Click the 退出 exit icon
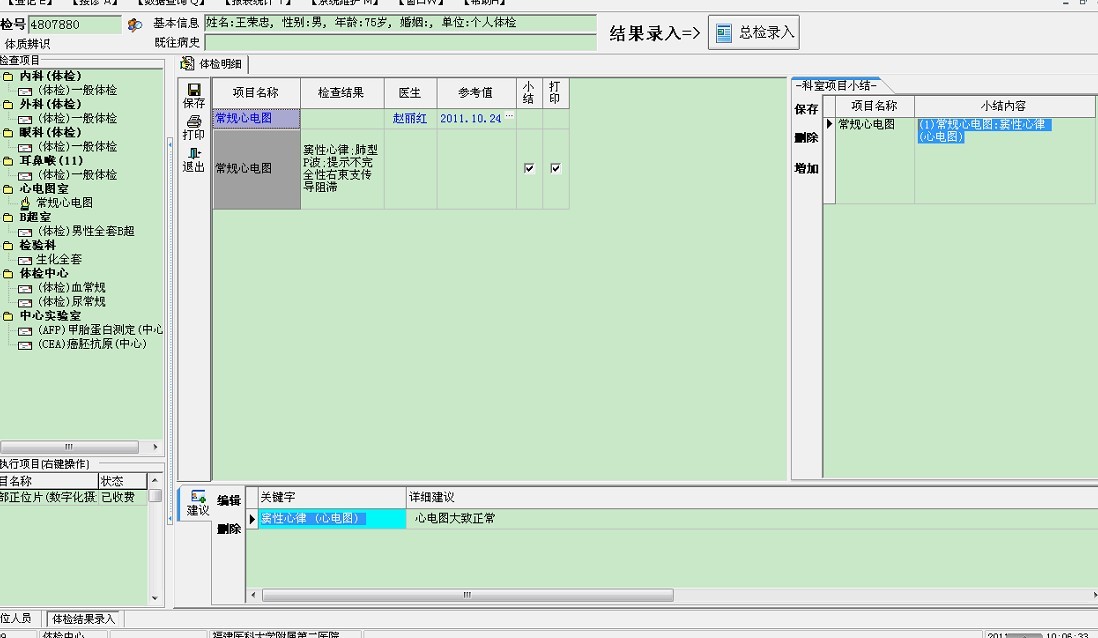Screen dimensions: 1098x638 pyautogui.click(x=194, y=153)
